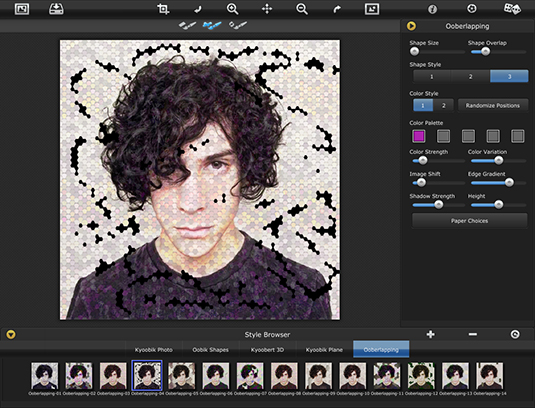The width and height of the screenshot is (535, 408).
Task: Select the Ooberlapping-10 preset thumbnail
Action: (352, 376)
